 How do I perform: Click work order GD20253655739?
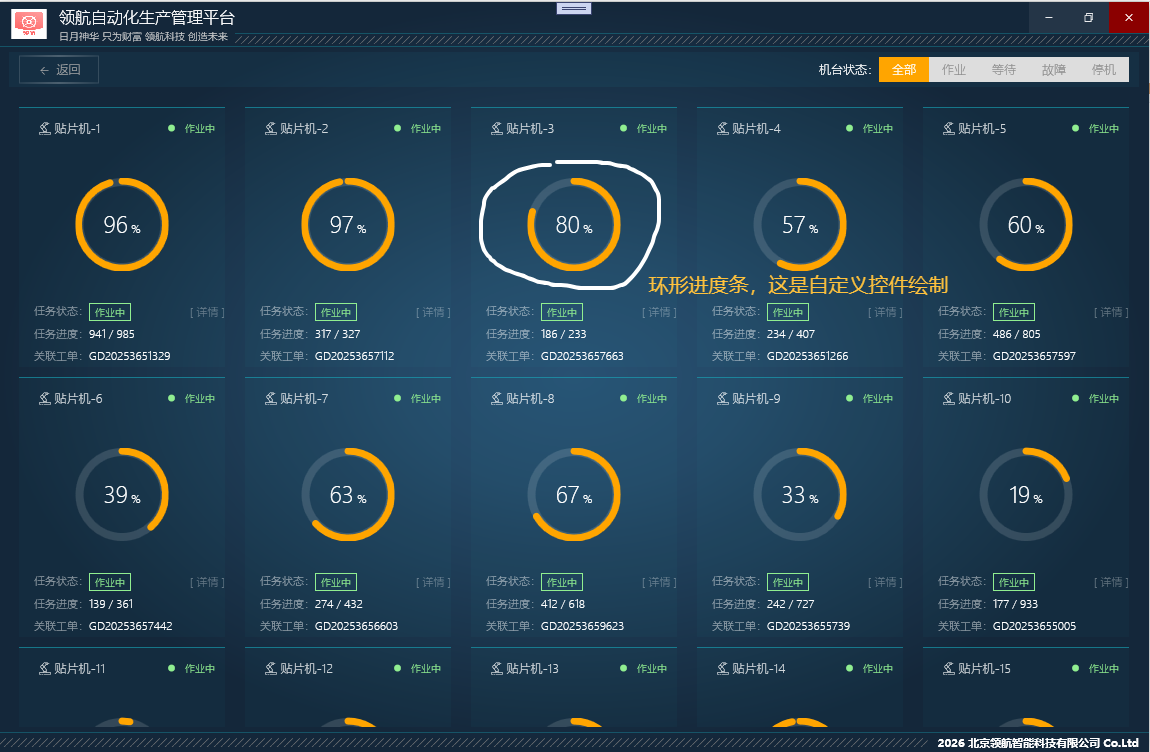[x=808, y=627]
